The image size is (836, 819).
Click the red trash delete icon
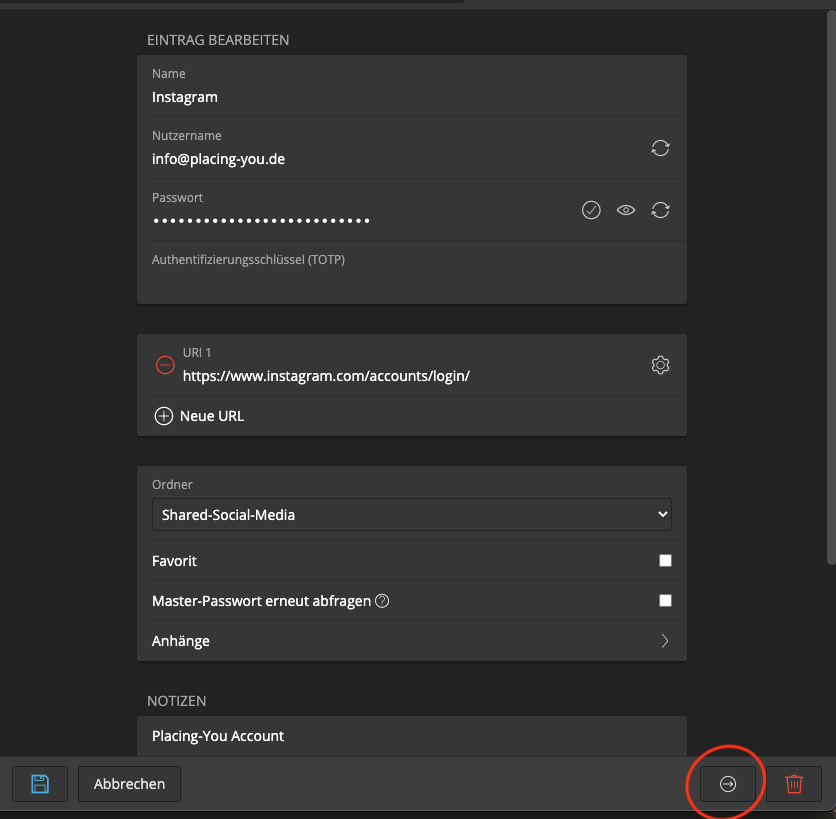click(x=794, y=784)
